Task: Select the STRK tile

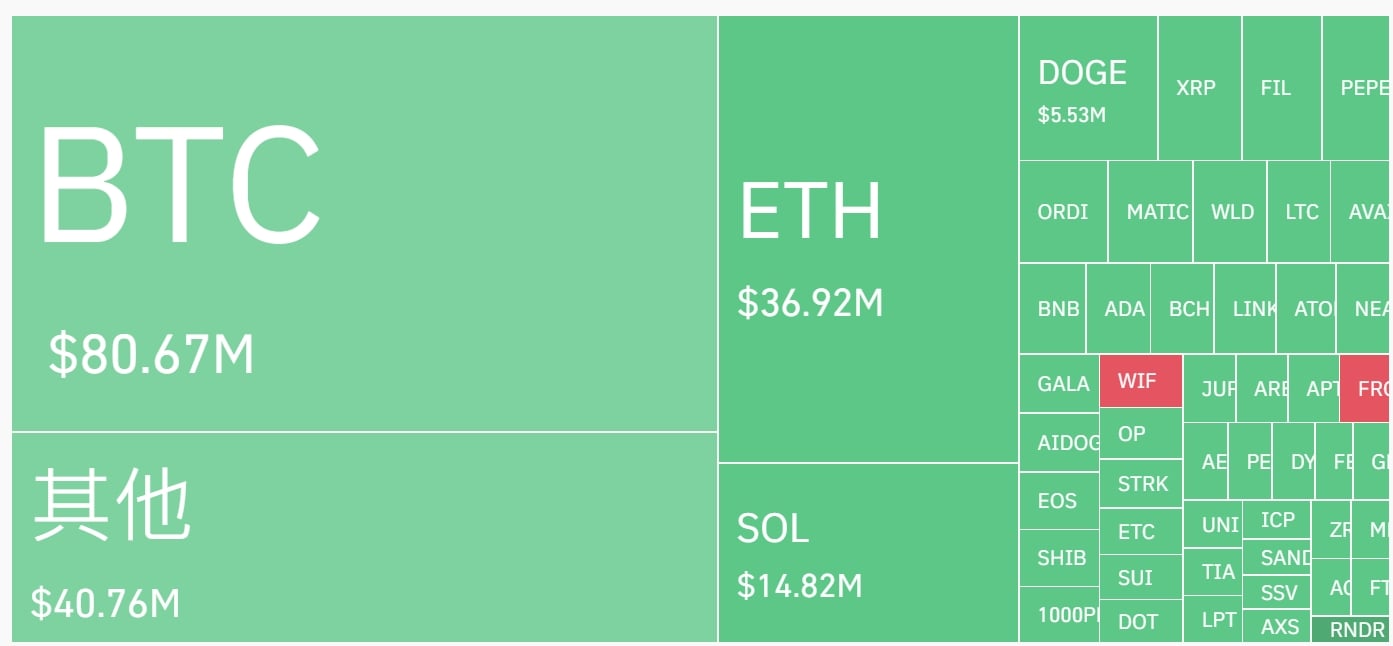Action: tap(1141, 484)
